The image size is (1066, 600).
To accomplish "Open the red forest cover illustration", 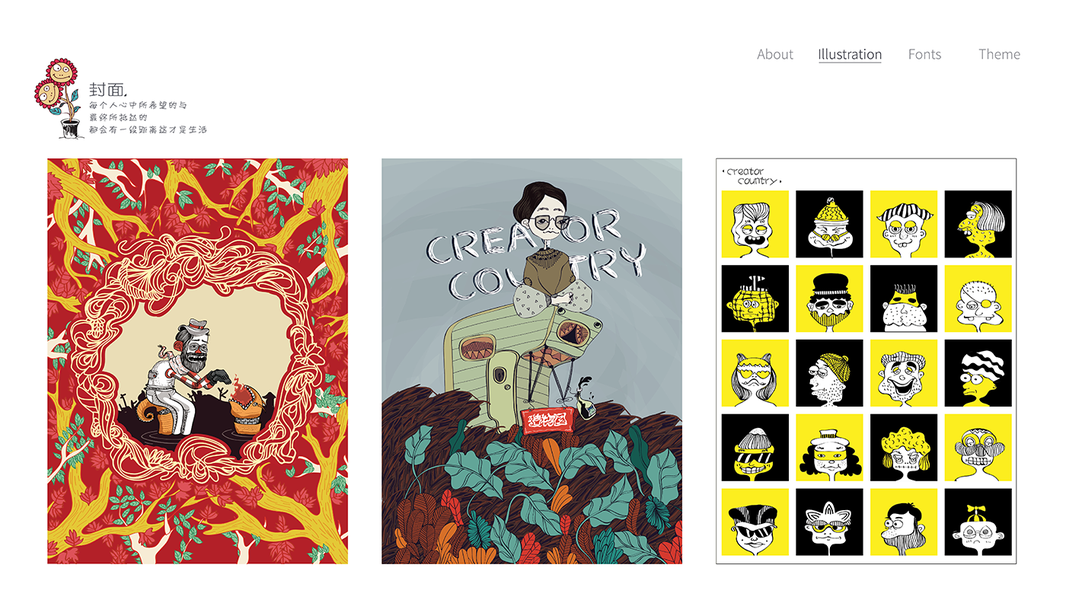I will 197,361.
